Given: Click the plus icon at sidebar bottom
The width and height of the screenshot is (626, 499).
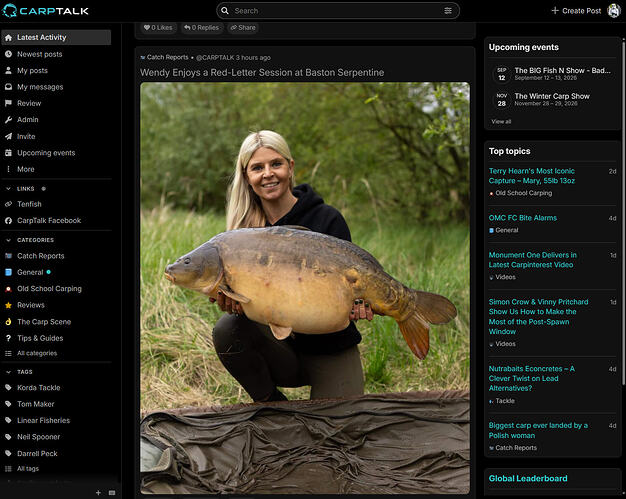Looking at the screenshot, I should pos(98,493).
